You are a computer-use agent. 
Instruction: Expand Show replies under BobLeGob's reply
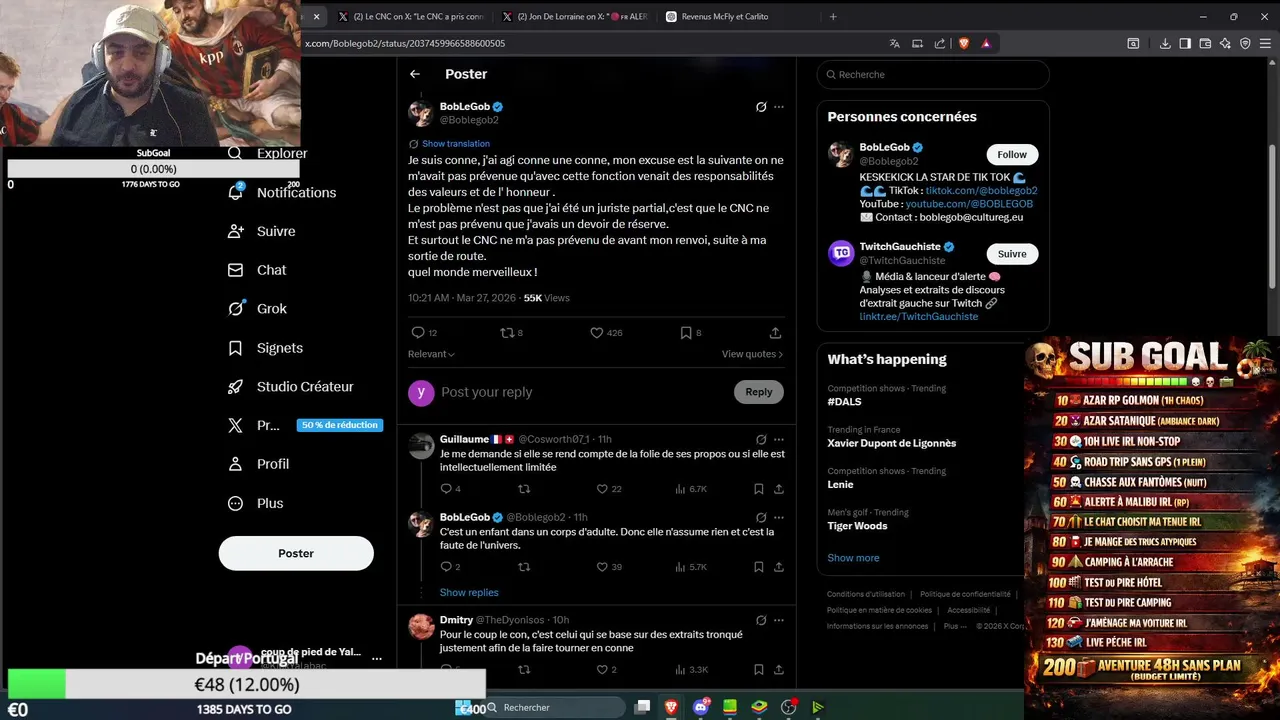(469, 593)
